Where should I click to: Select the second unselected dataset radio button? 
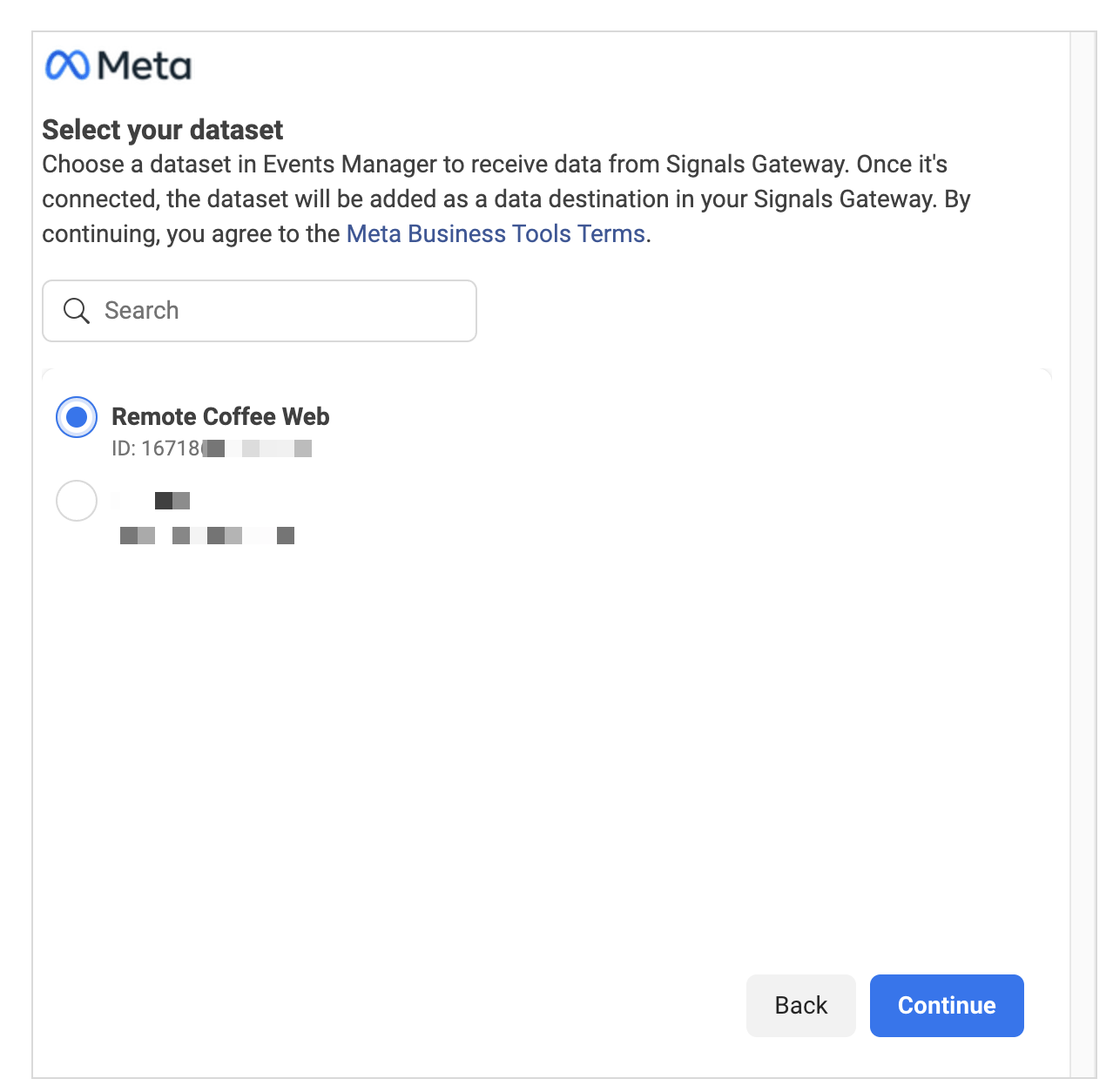[77, 501]
